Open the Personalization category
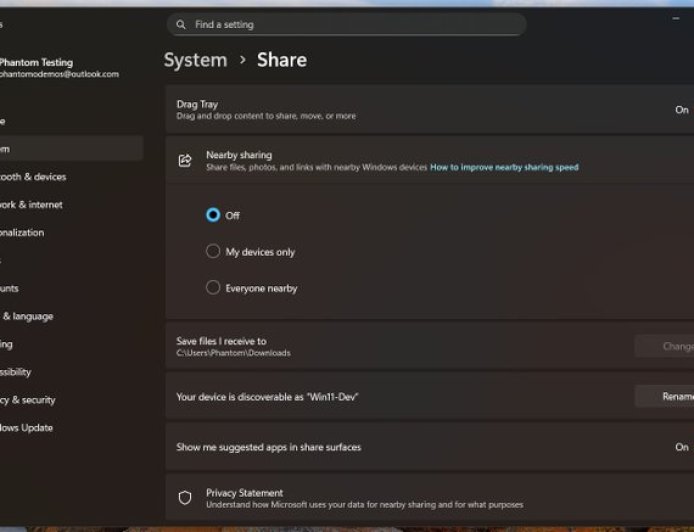Viewport: 694px width, 532px height. (x=24, y=233)
